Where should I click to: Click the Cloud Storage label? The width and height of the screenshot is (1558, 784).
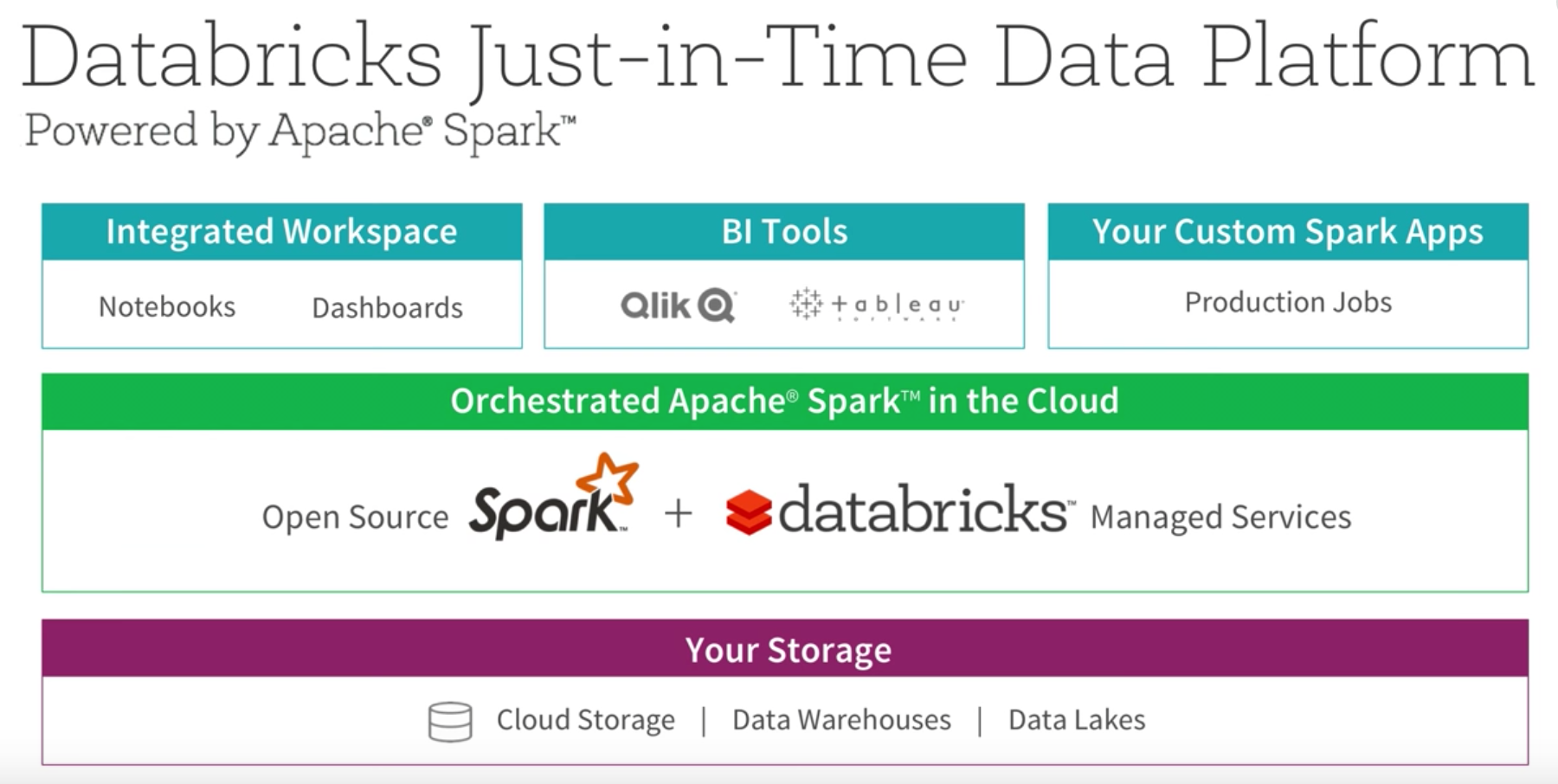coord(585,720)
